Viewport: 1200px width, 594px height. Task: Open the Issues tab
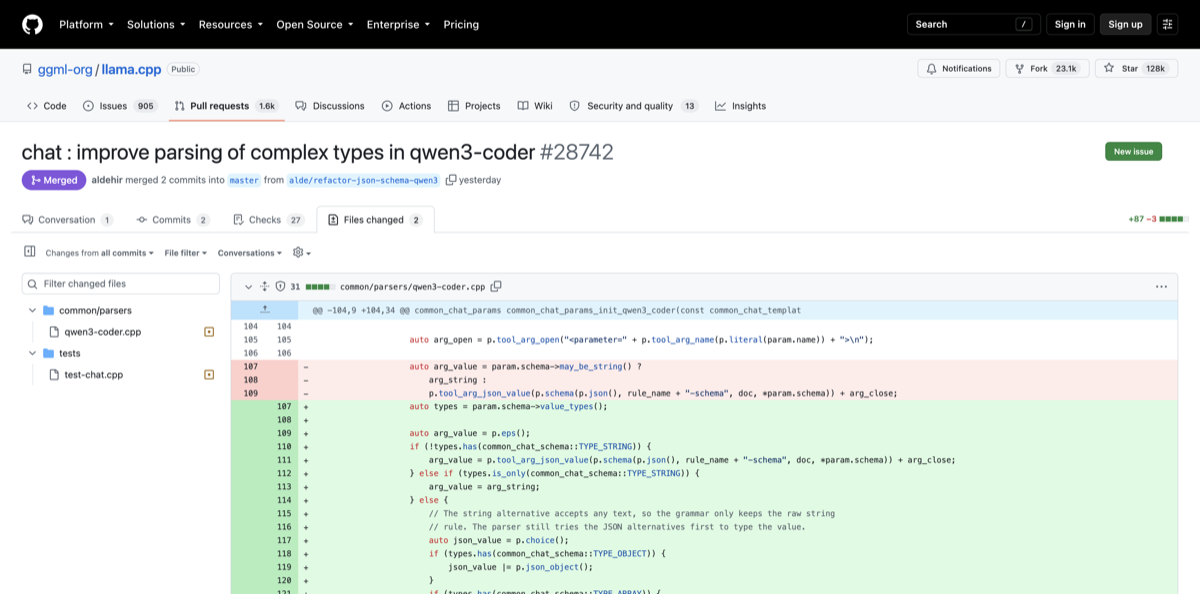pyautogui.click(x=120, y=106)
